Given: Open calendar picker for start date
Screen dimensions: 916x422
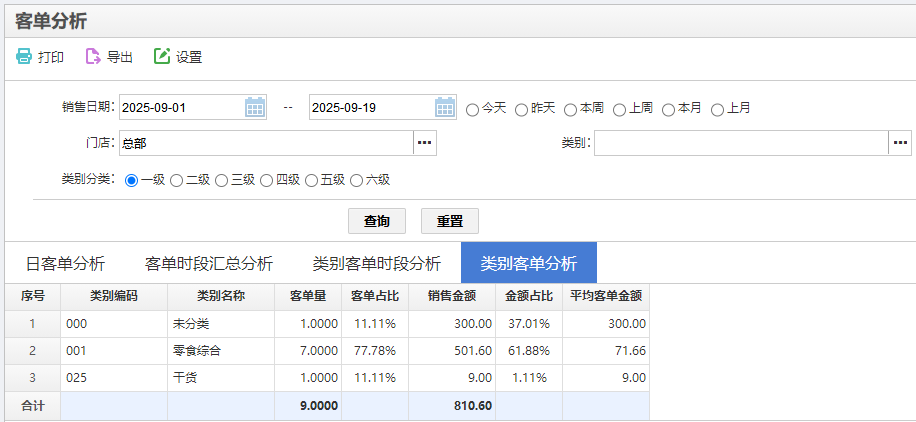Looking at the screenshot, I should pyautogui.click(x=255, y=107).
